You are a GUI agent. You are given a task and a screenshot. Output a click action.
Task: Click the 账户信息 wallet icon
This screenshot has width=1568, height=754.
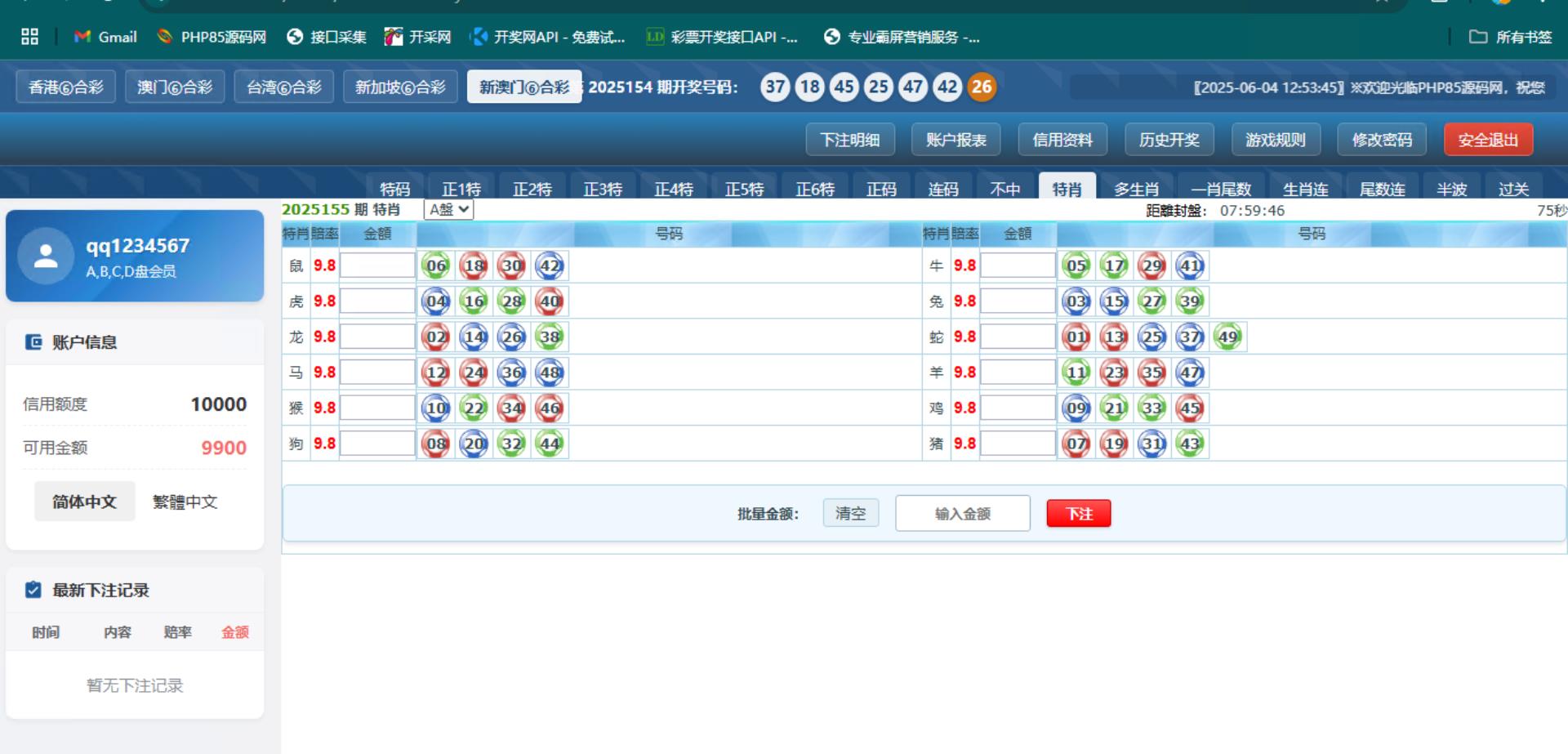click(33, 342)
